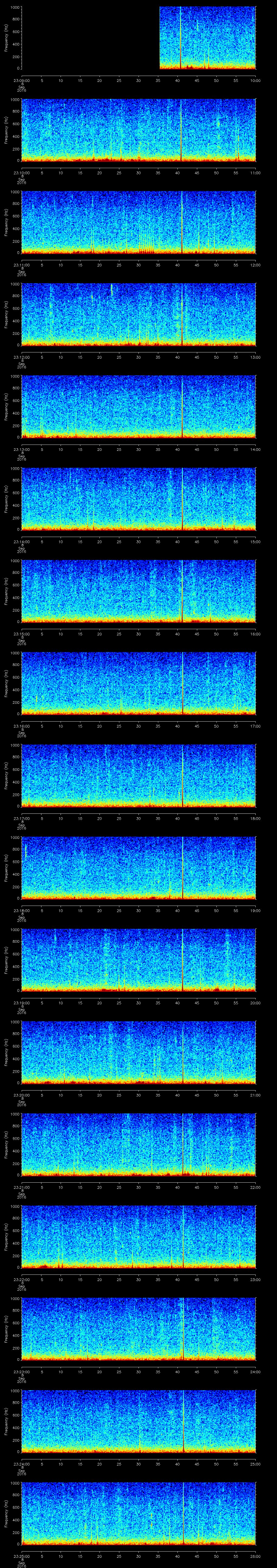Open the spectrogram panel starting at 23:10:00
The image size is (277, 1568).
(x=139, y=130)
